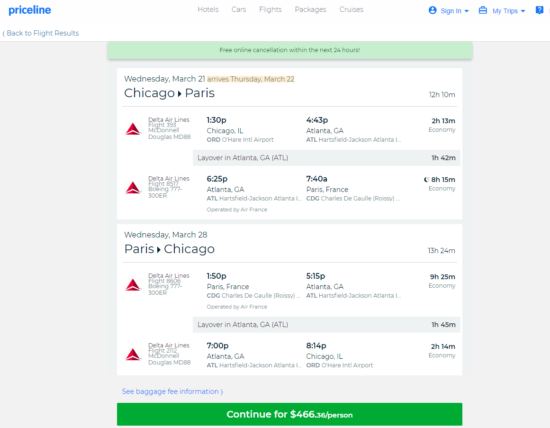Screen dimensions: 550x428
Task: Click Delta logo for 7:00p Atlanta departure
Action: click(133, 355)
